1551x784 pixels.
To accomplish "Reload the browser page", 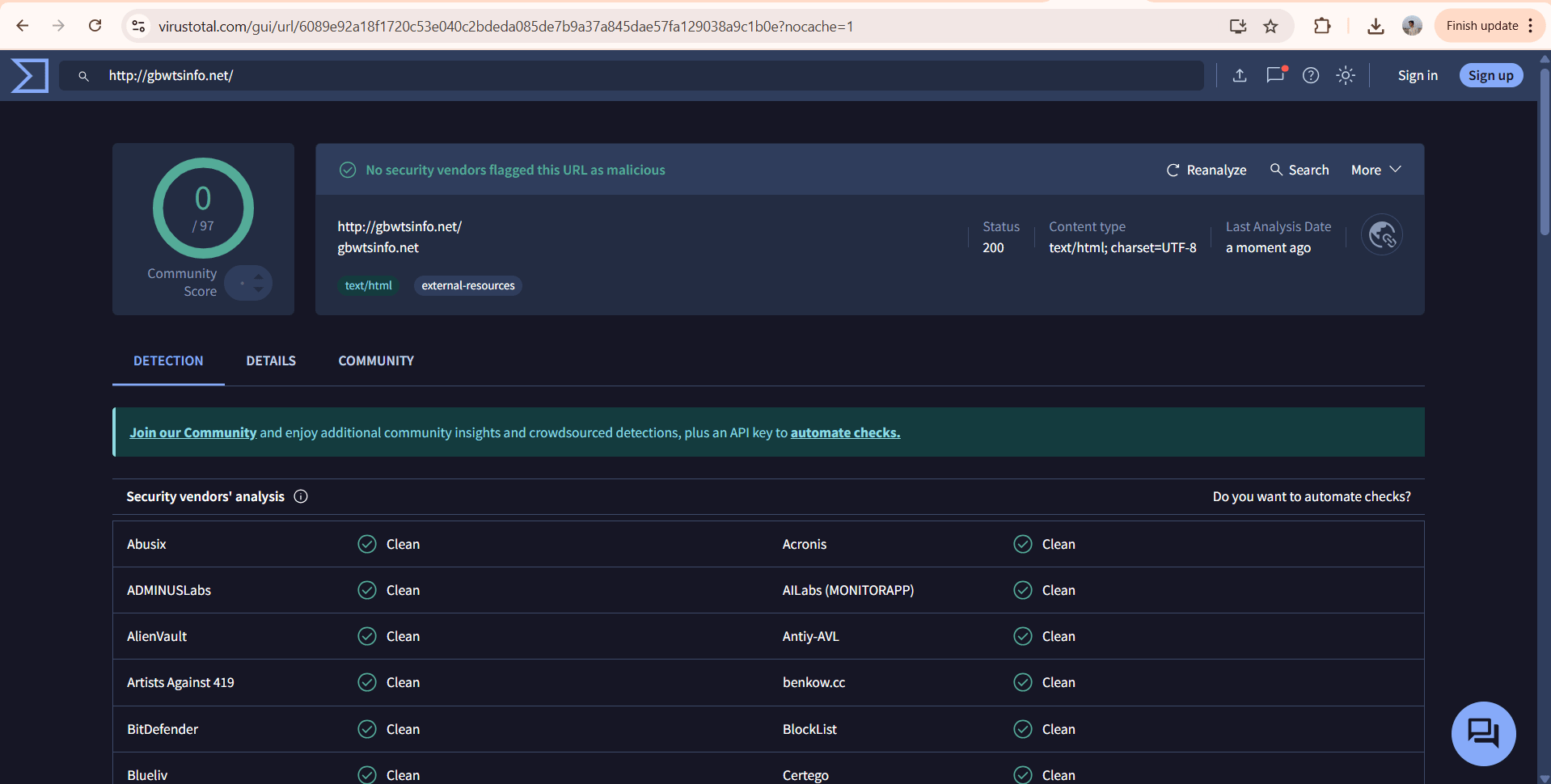I will (x=95, y=26).
